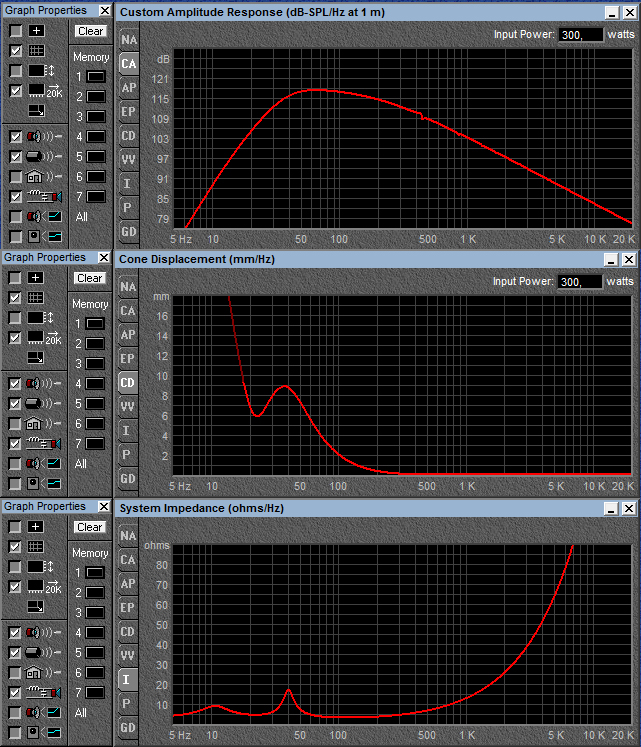Screen dimensions: 641x747
Task: Click the resize graph icon in the middle Graph Properties panel
Action: [35, 357]
